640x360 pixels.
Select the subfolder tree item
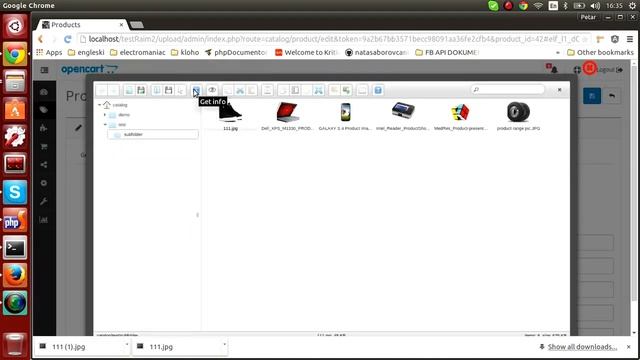point(153,134)
